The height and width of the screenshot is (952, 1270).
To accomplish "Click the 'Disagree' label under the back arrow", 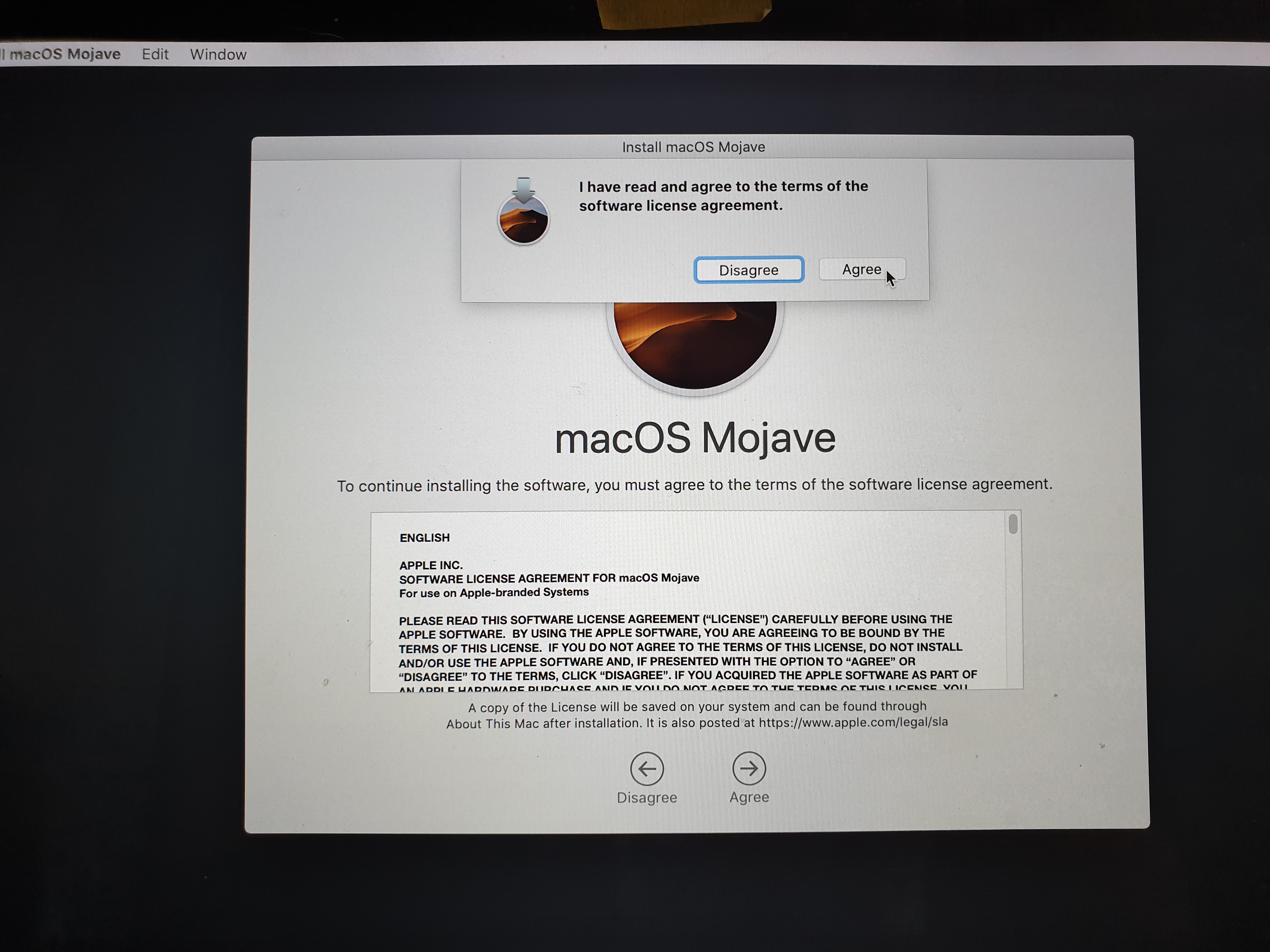I will [x=647, y=798].
